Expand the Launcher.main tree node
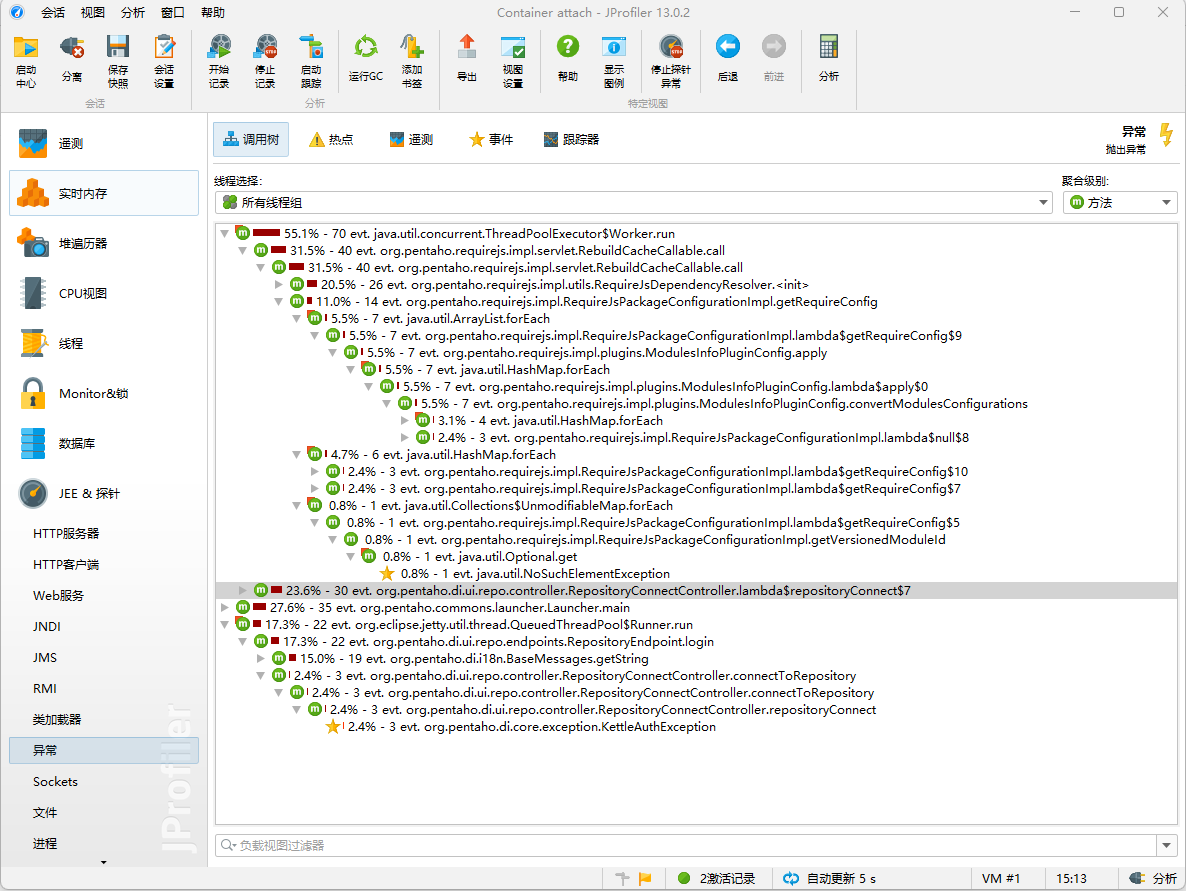 coord(225,607)
